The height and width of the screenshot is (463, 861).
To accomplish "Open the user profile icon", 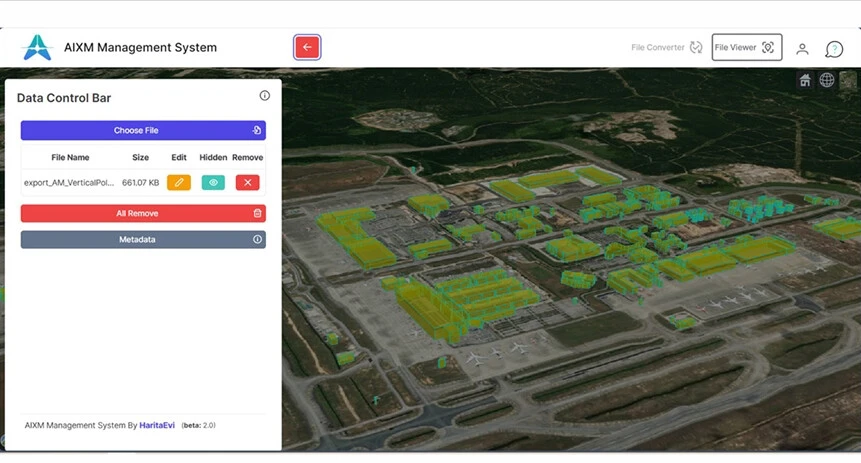I will tap(802, 48).
